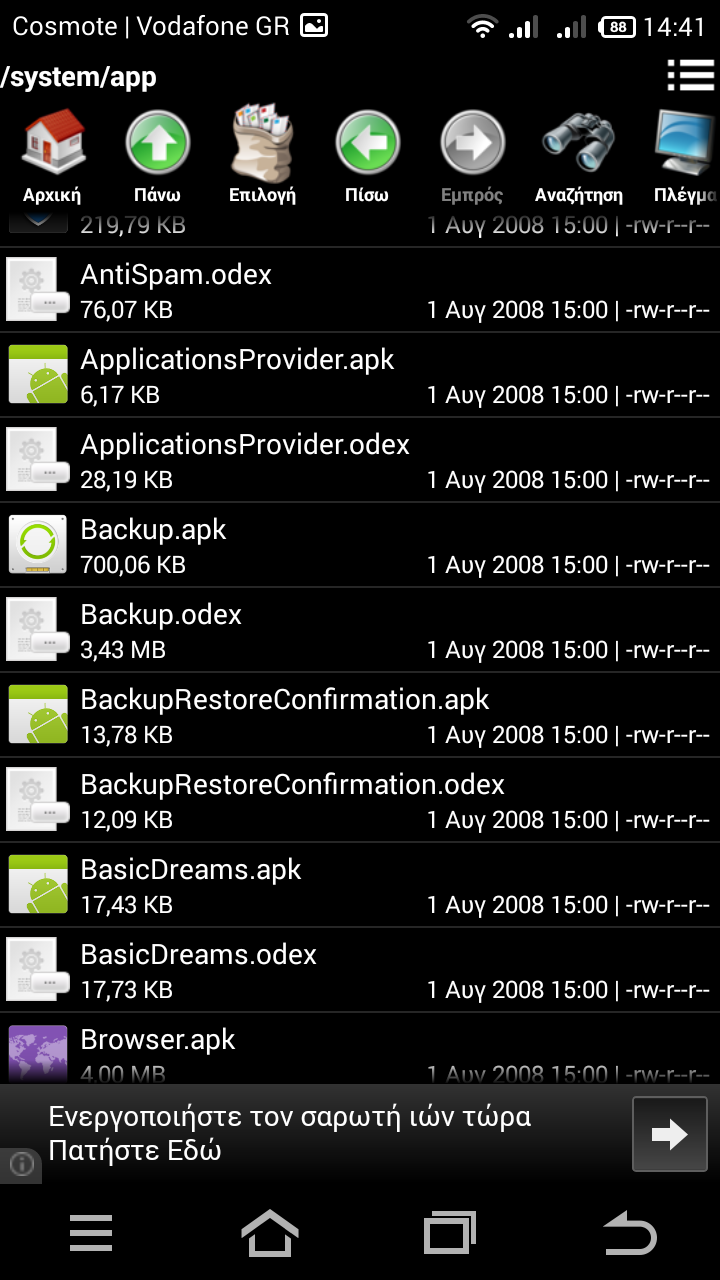Tap the status bar clock 14:41

675,27
